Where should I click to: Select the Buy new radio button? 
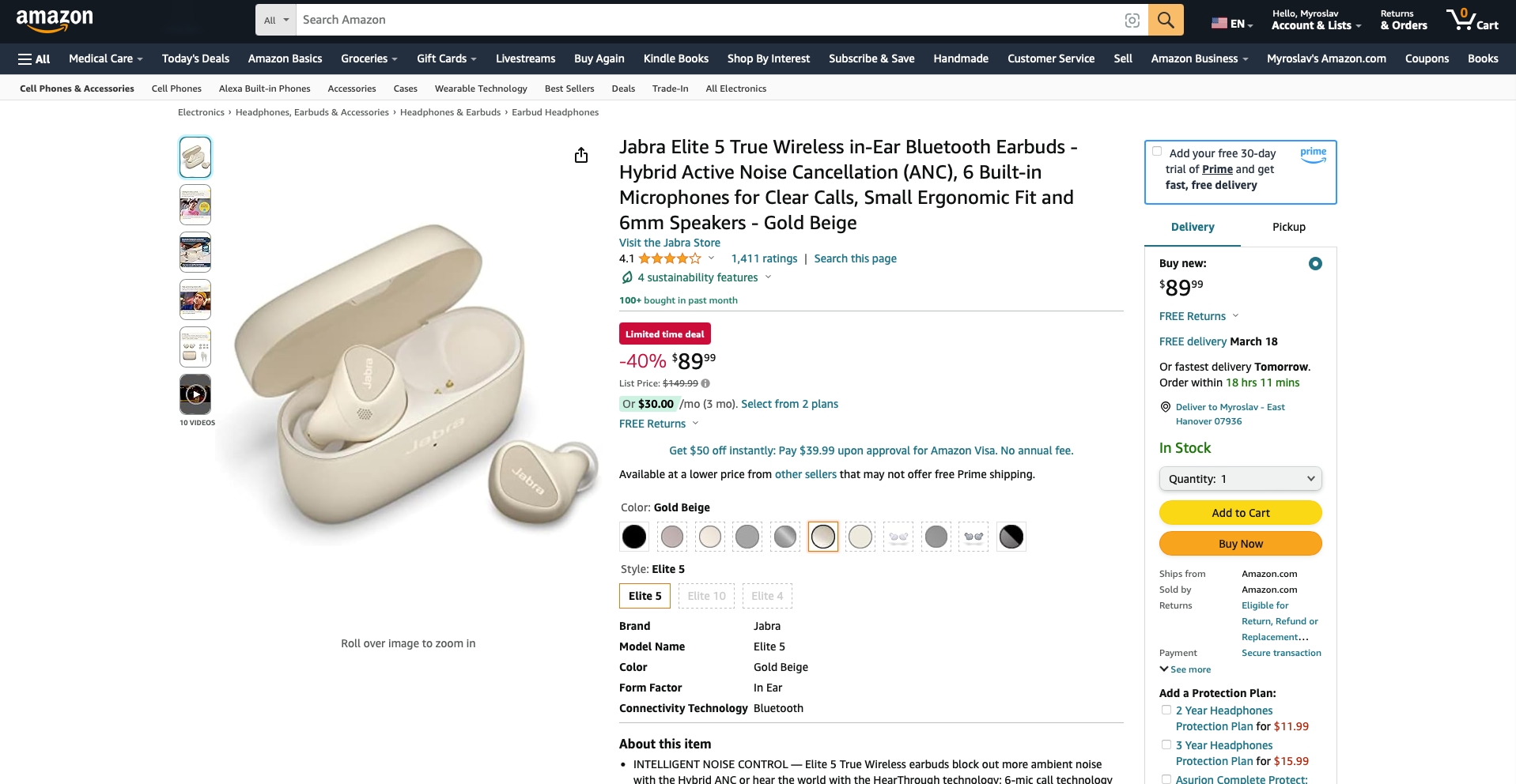[1314, 264]
